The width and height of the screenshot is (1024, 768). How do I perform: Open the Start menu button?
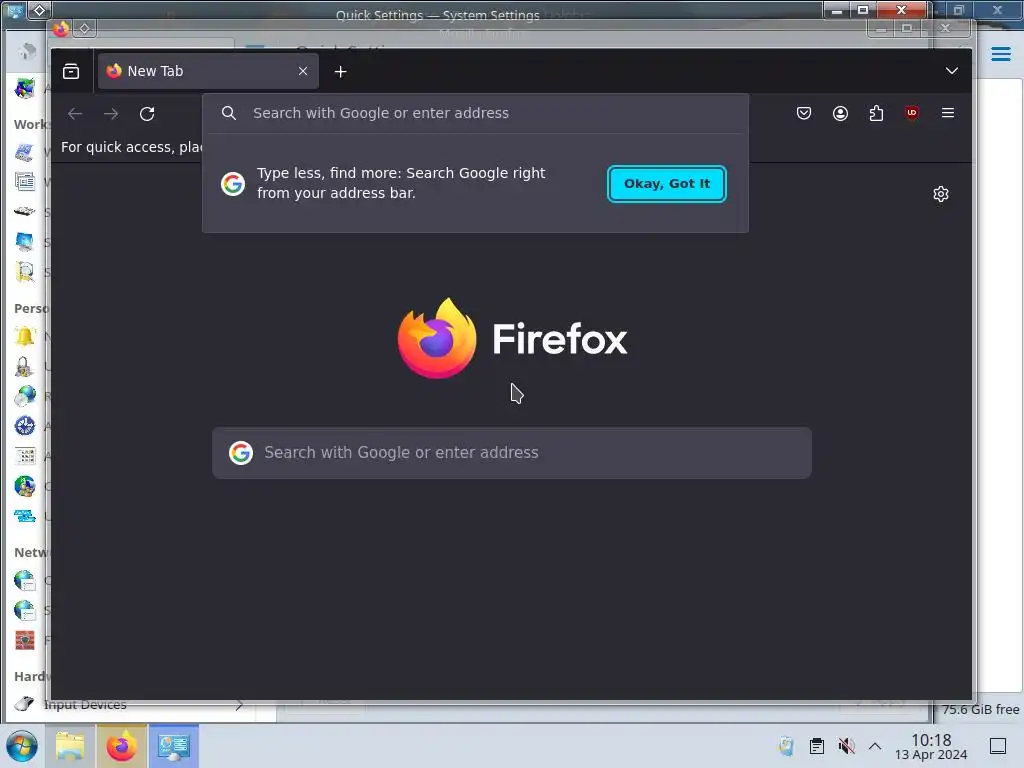22,746
